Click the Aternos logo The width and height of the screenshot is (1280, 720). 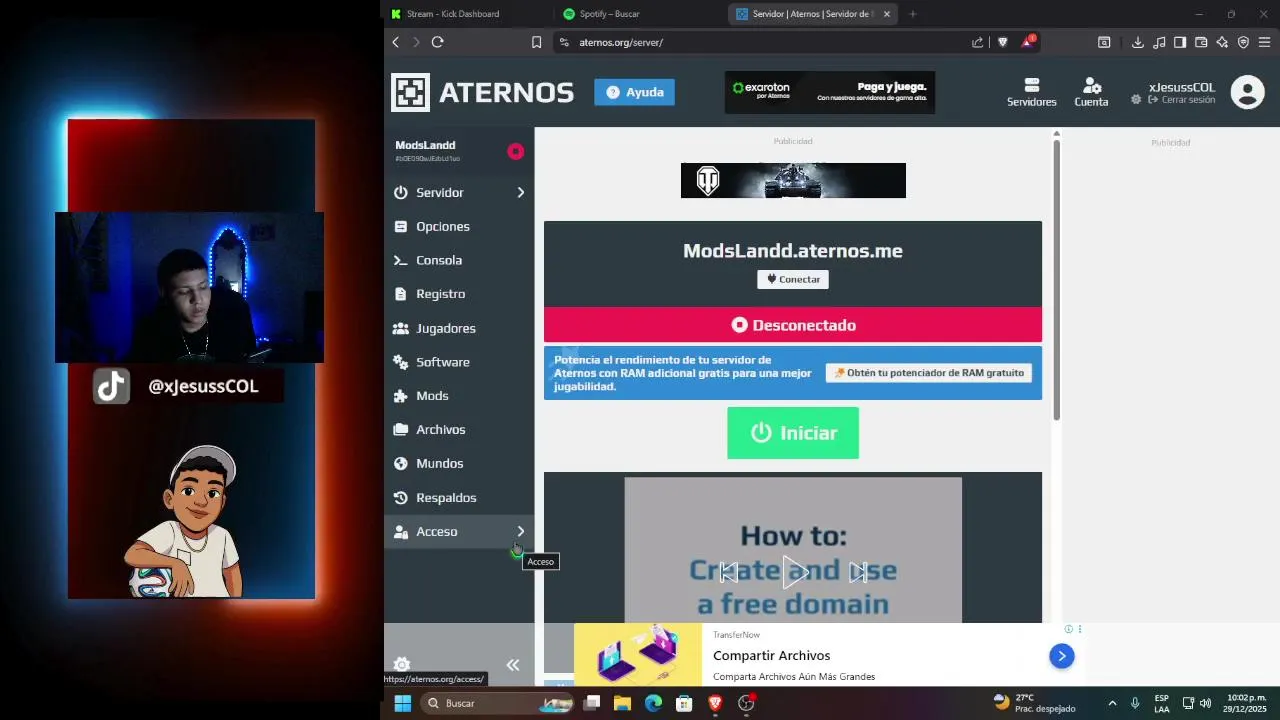[x=482, y=92]
